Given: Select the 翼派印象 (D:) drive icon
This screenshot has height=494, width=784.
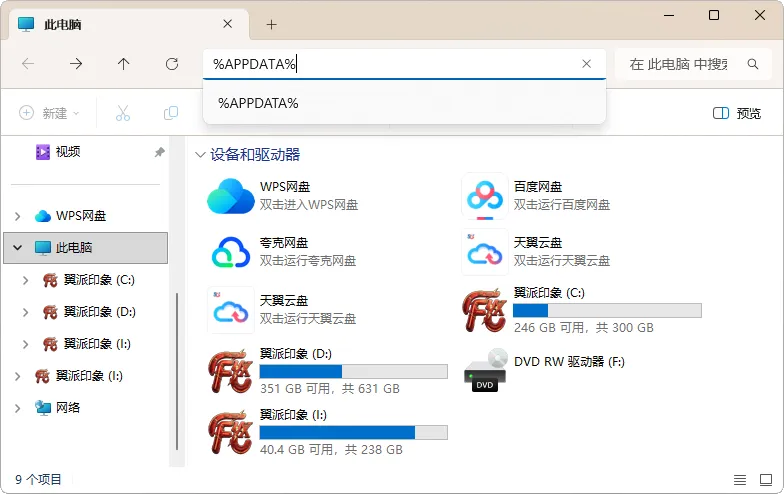Looking at the screenshot, I should (230, 371).
